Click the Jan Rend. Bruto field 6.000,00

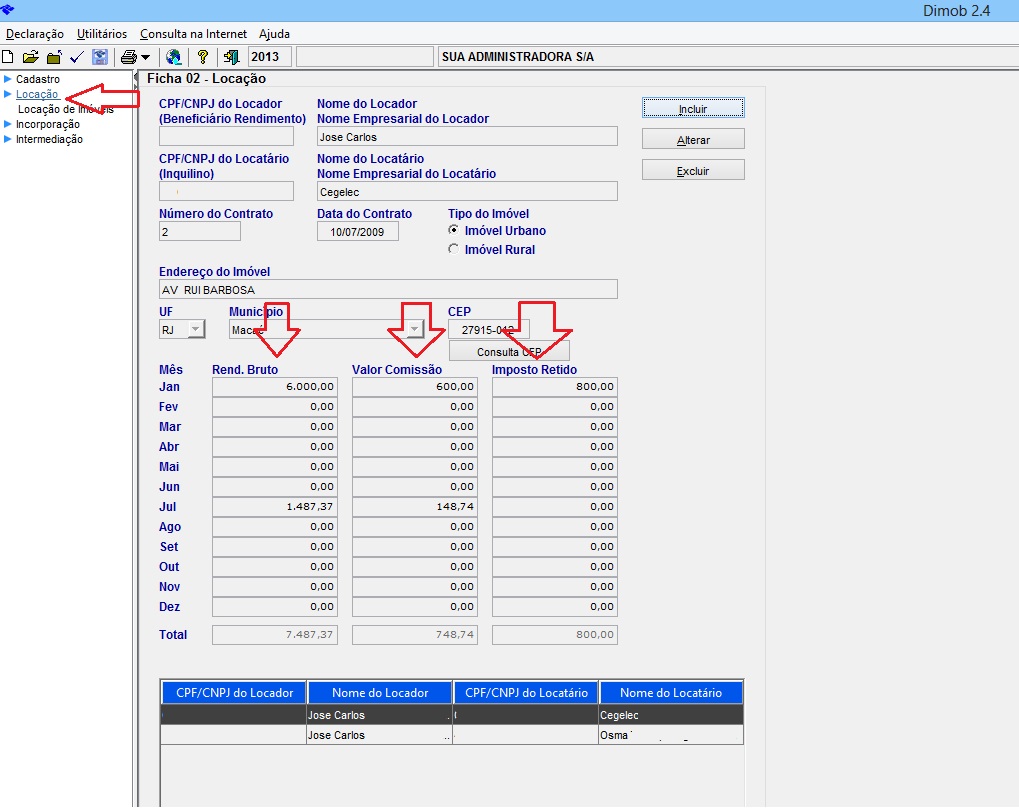click(x=275, y=387)
